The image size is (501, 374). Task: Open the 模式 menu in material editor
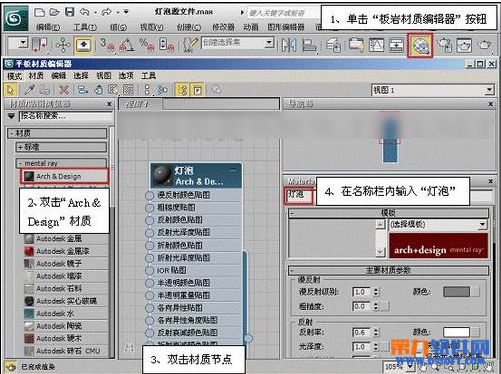14,76
